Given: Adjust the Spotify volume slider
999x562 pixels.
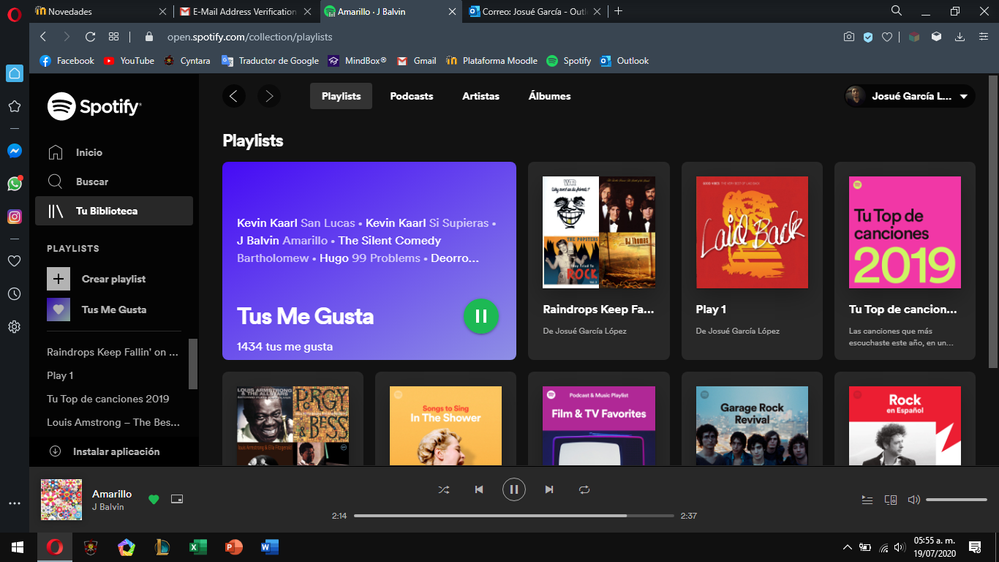Looking at the screenshot, I should (956, 500).
